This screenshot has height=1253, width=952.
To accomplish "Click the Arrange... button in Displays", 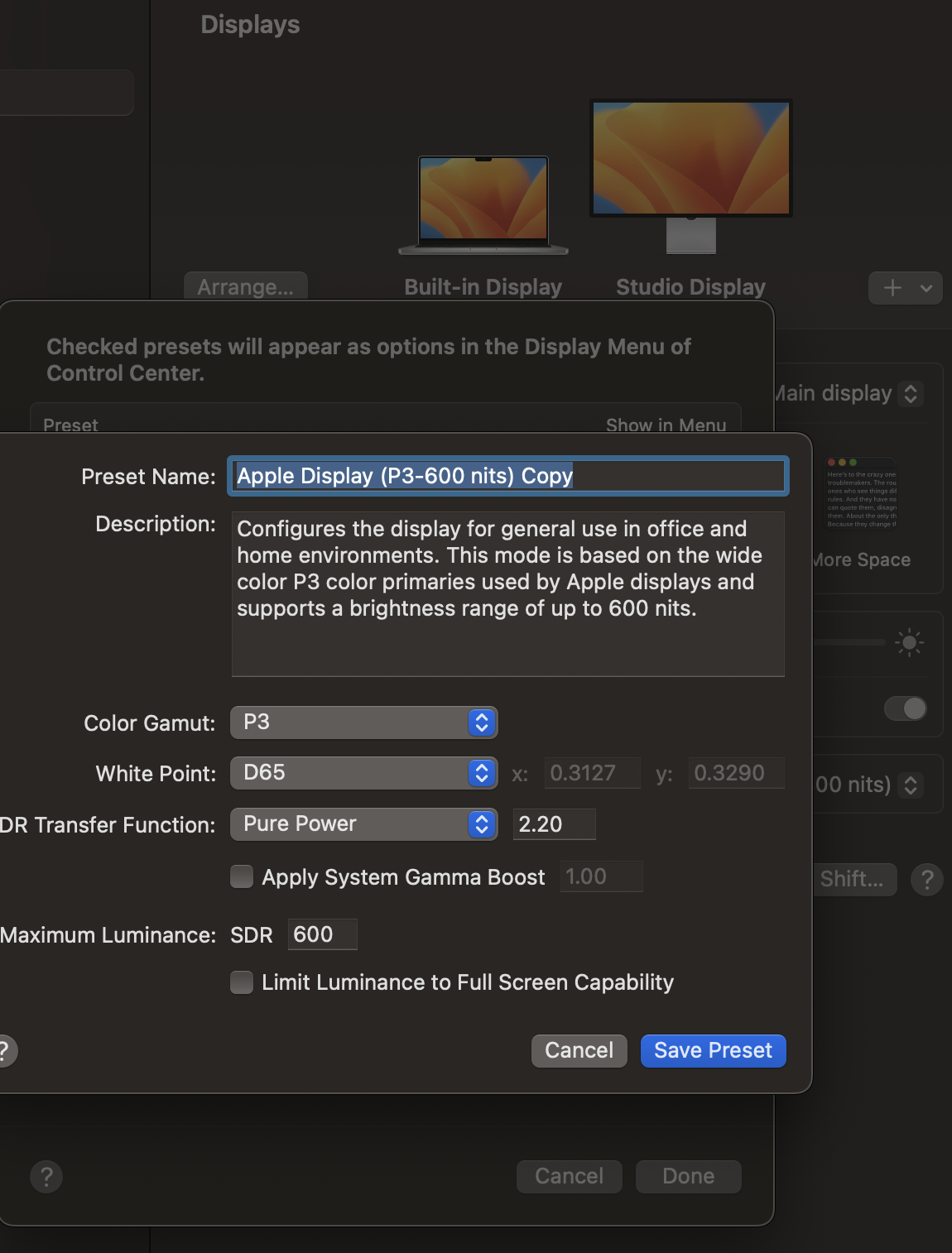I will tap(245, 286).
